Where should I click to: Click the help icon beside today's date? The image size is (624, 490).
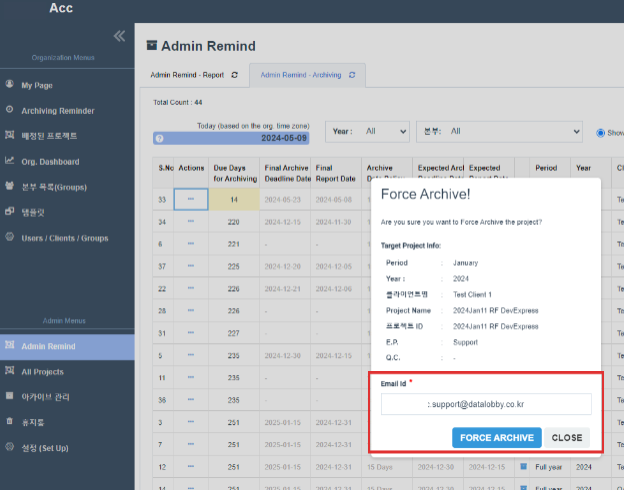160,139
